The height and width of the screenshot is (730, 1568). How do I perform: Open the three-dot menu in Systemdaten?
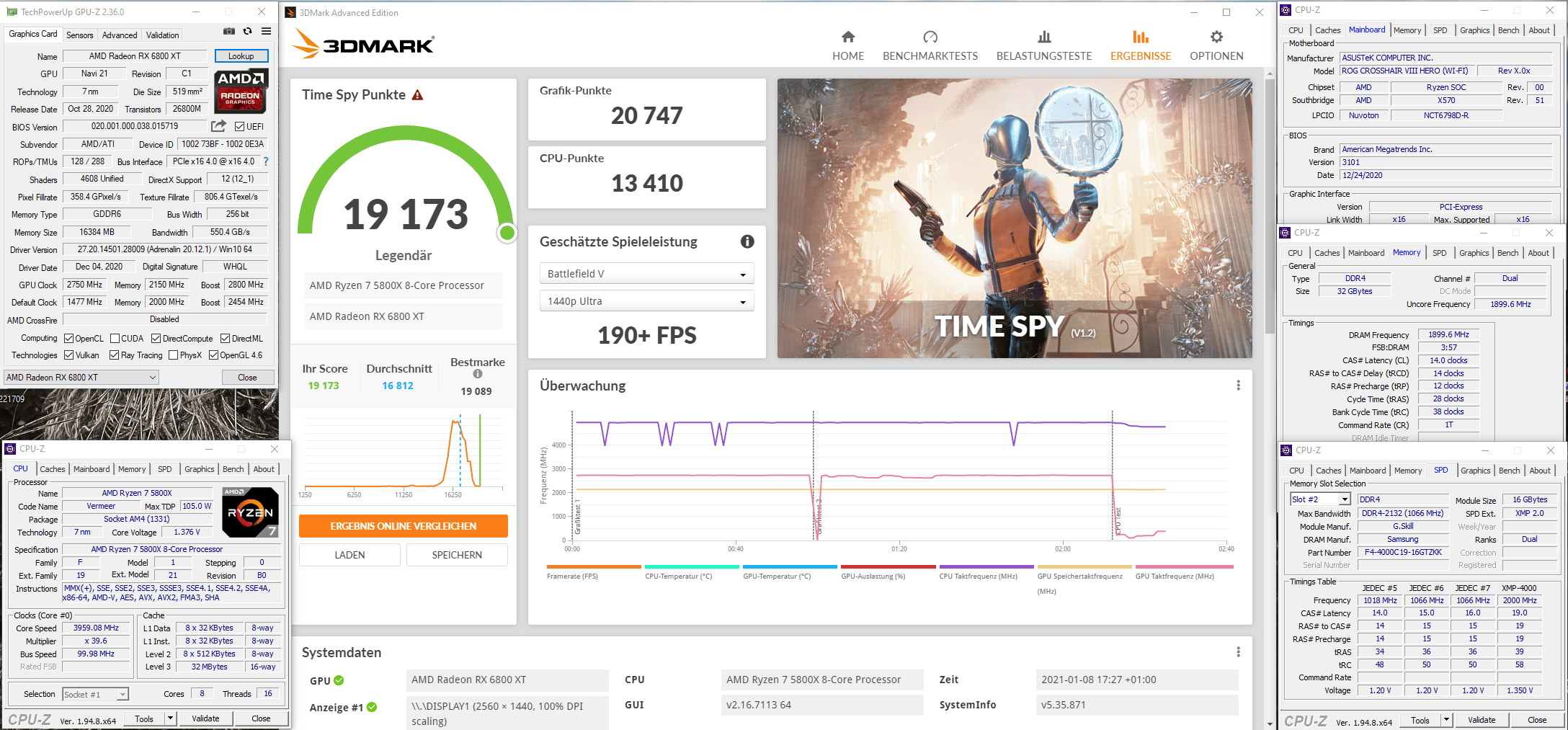pyautogui.click(x=1238, y=652)
